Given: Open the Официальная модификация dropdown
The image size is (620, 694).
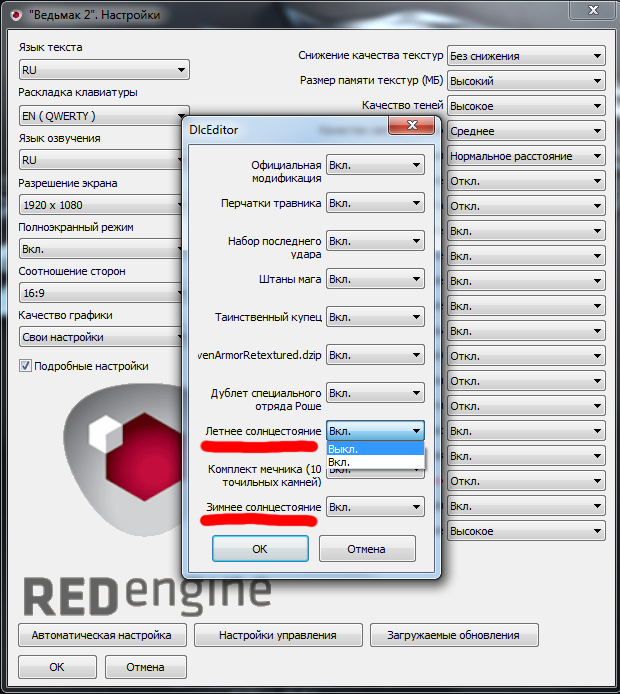Looking at the screenshot, I should click(x=375, y=165).
